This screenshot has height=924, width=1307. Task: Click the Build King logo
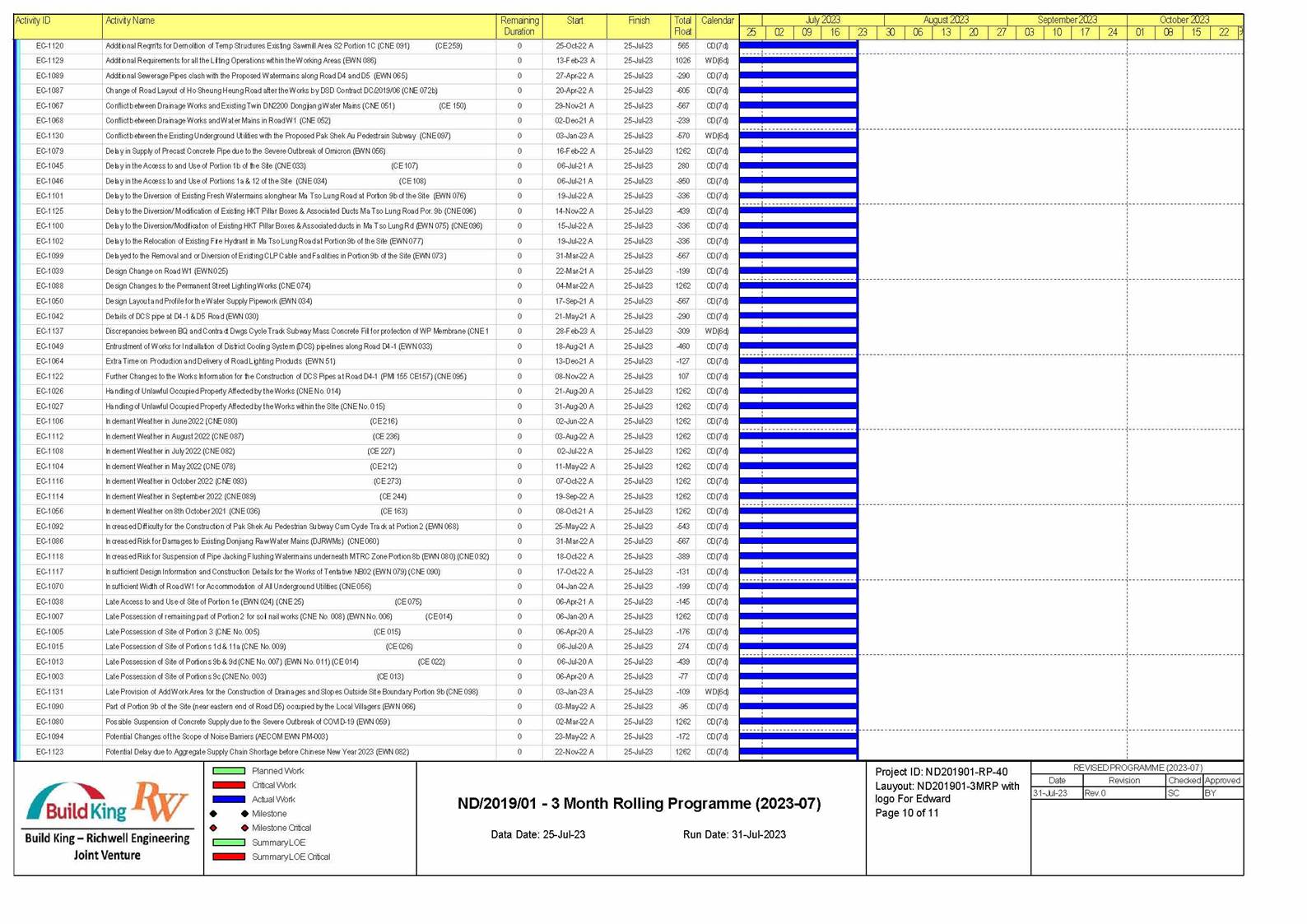point(77,805)
